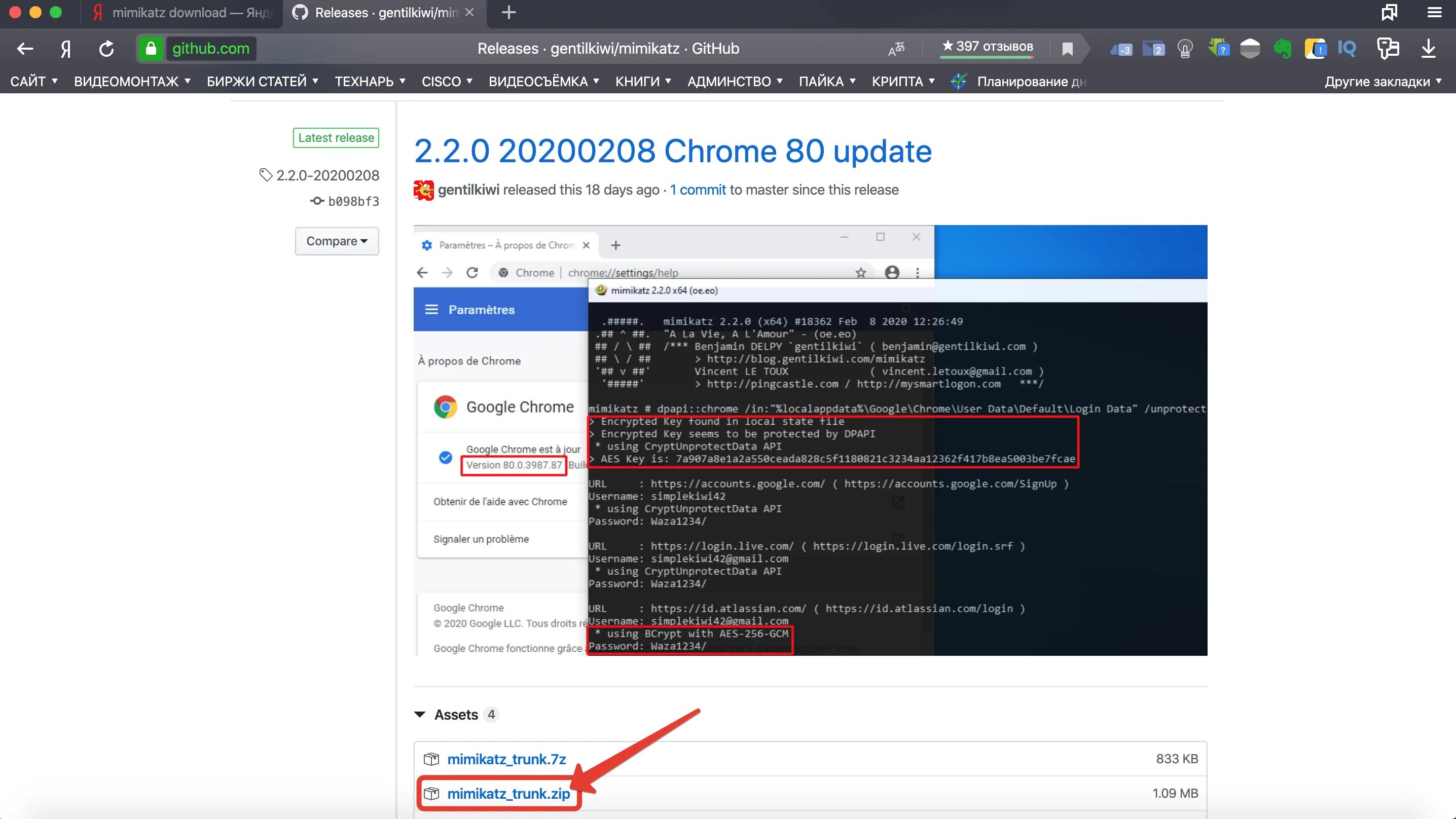
Task: Close the Releases gentilkiwi tab
Action: [x=469, y=13]
